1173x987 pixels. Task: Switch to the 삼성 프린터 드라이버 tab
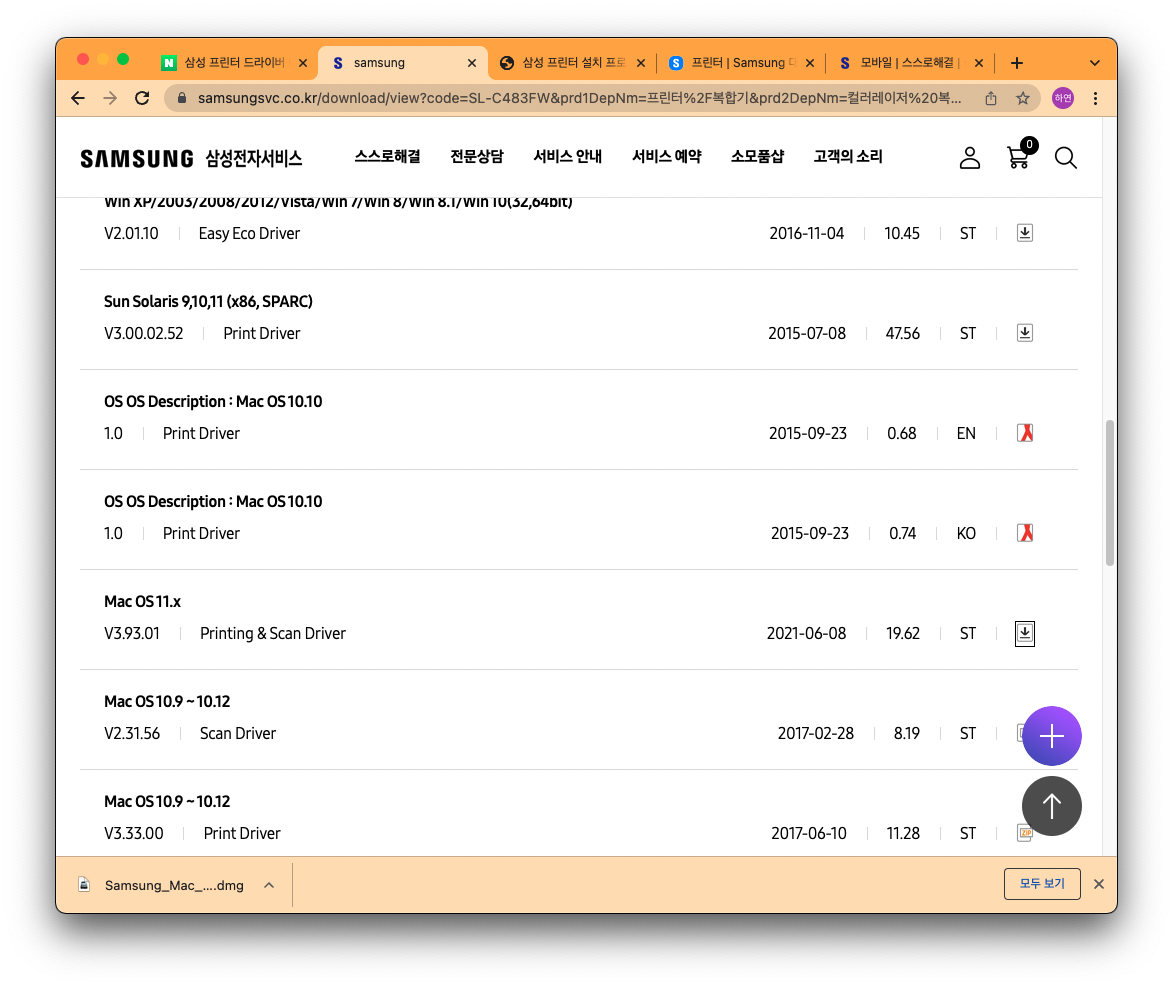coord(233,63)
